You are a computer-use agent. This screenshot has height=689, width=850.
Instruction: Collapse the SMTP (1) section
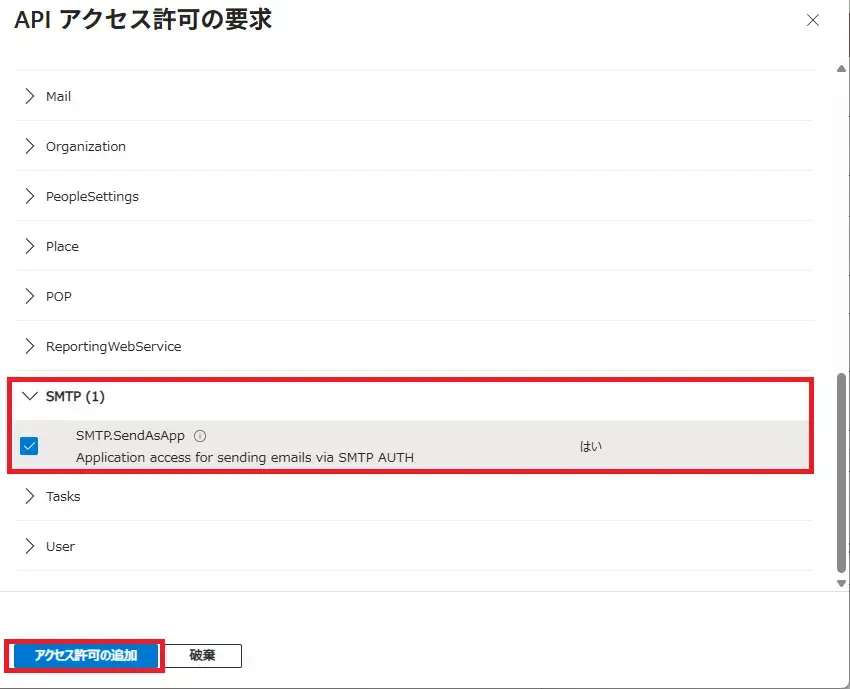[30, 396]
